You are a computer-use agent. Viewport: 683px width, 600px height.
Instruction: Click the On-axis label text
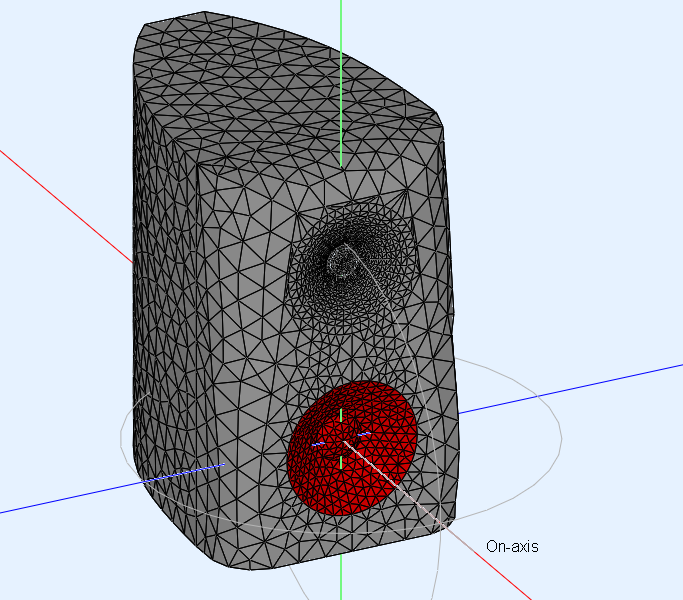click(512, 546)
